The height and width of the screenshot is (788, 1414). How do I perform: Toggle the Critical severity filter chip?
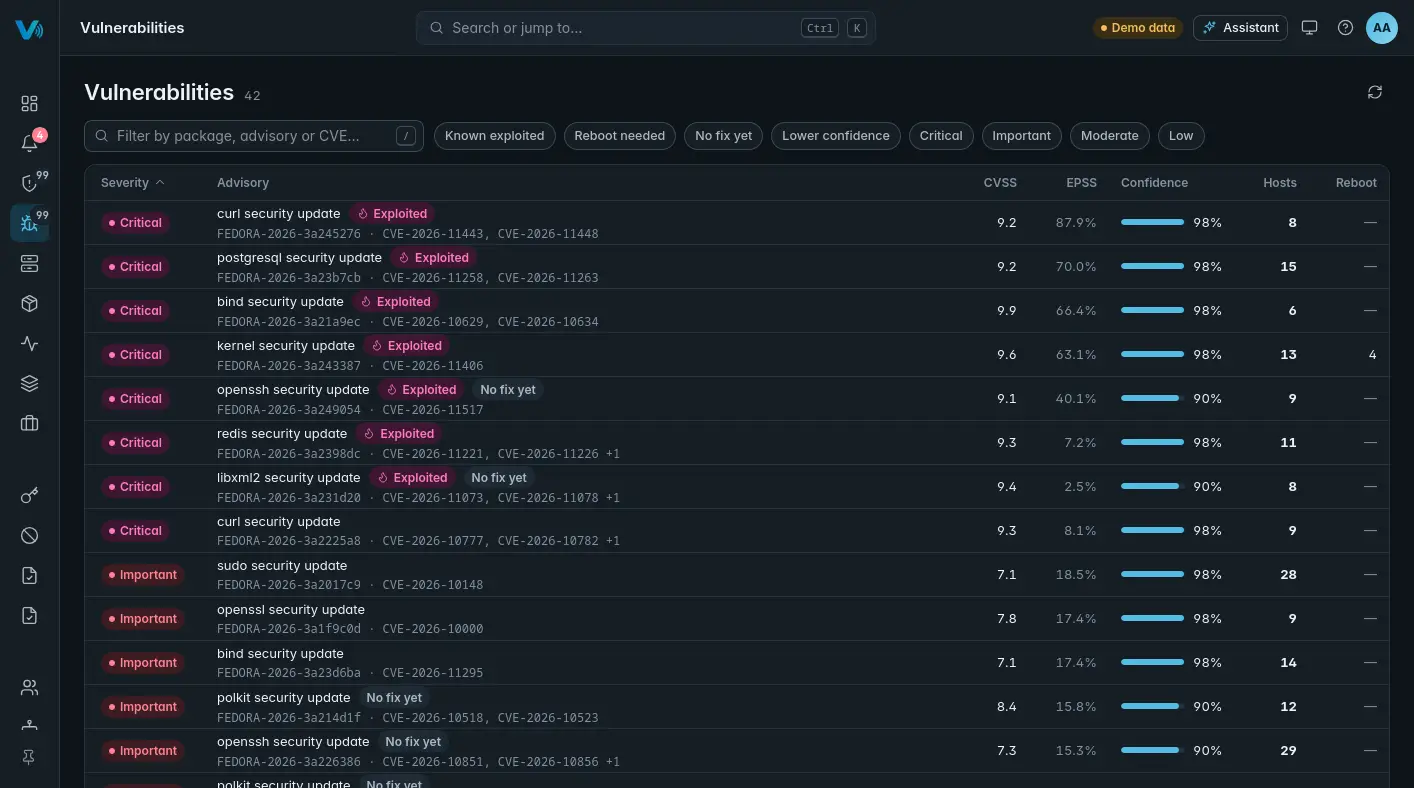(941, 136)
